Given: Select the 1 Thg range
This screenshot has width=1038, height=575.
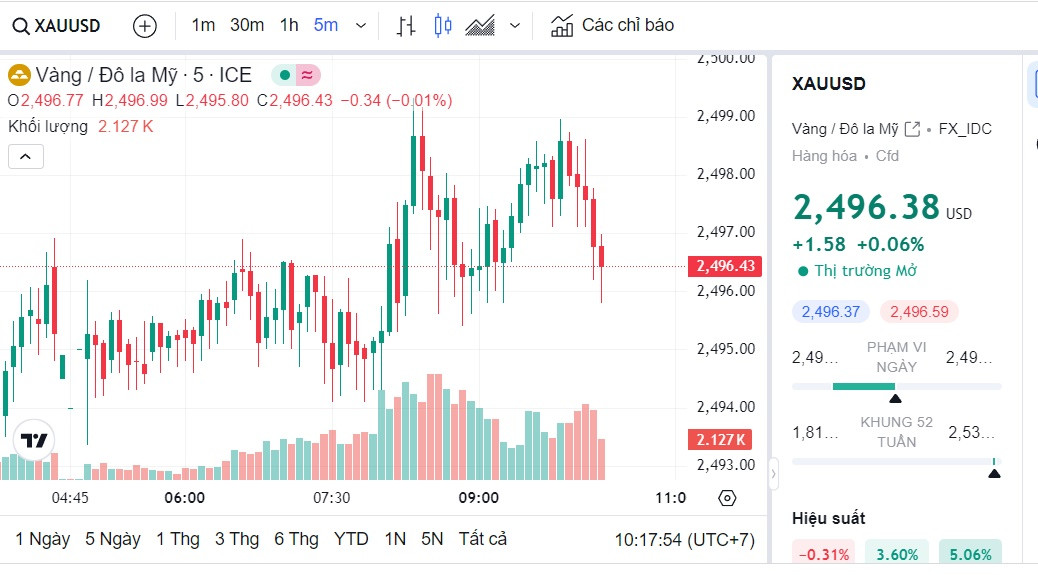Looking at the screenshot, I should (x=177, y=539).
